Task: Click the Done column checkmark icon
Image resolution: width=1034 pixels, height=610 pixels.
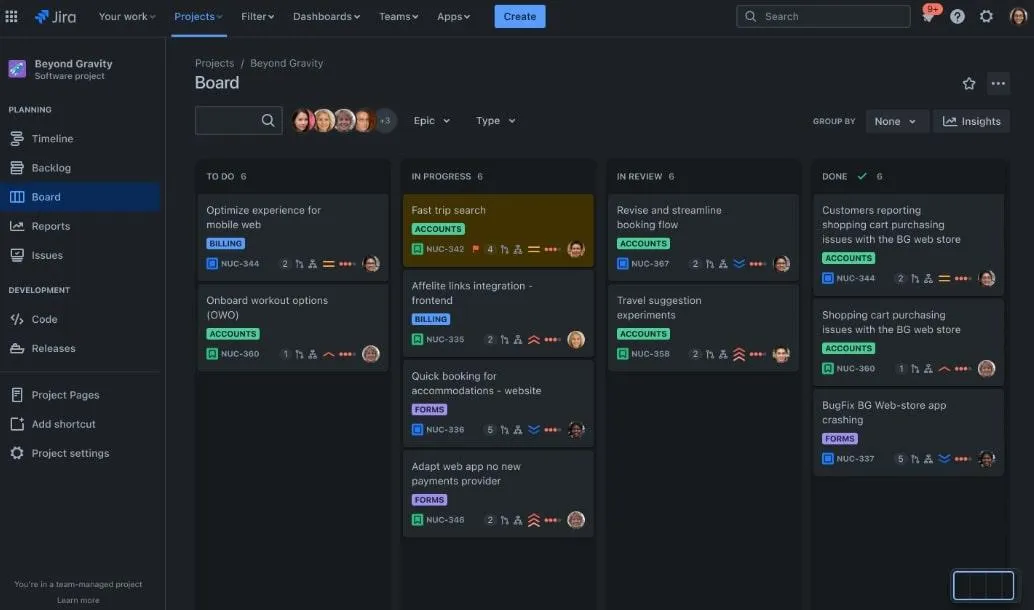Action: click(862, 176)
